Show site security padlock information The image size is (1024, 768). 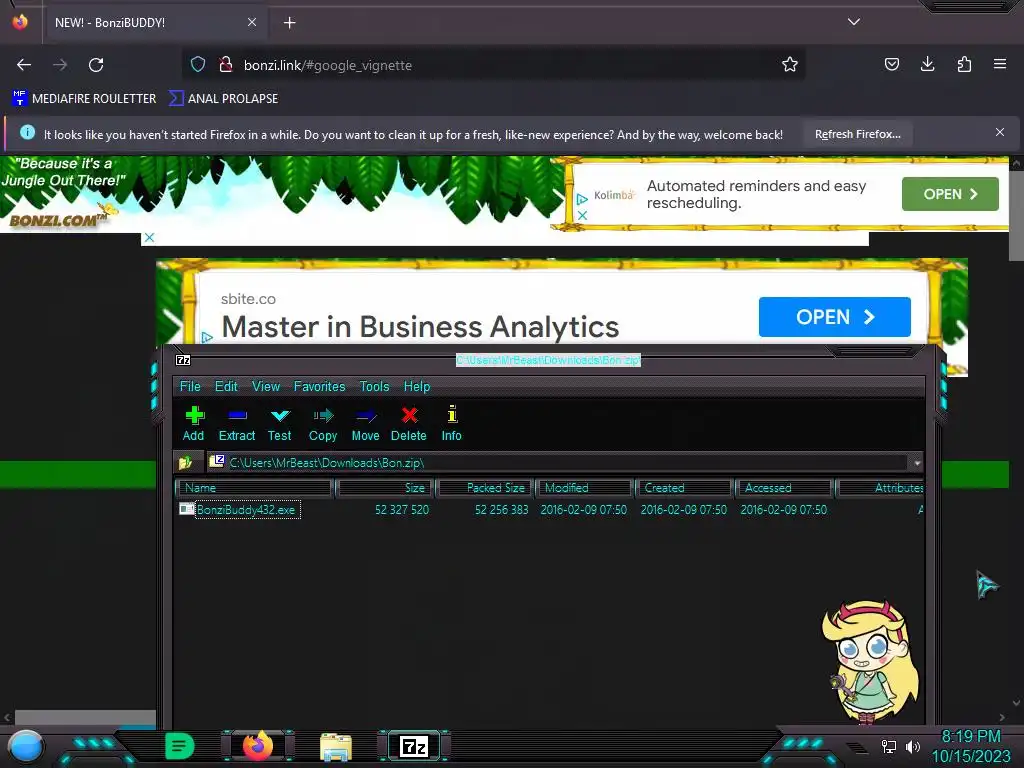[x=225, y=65]
